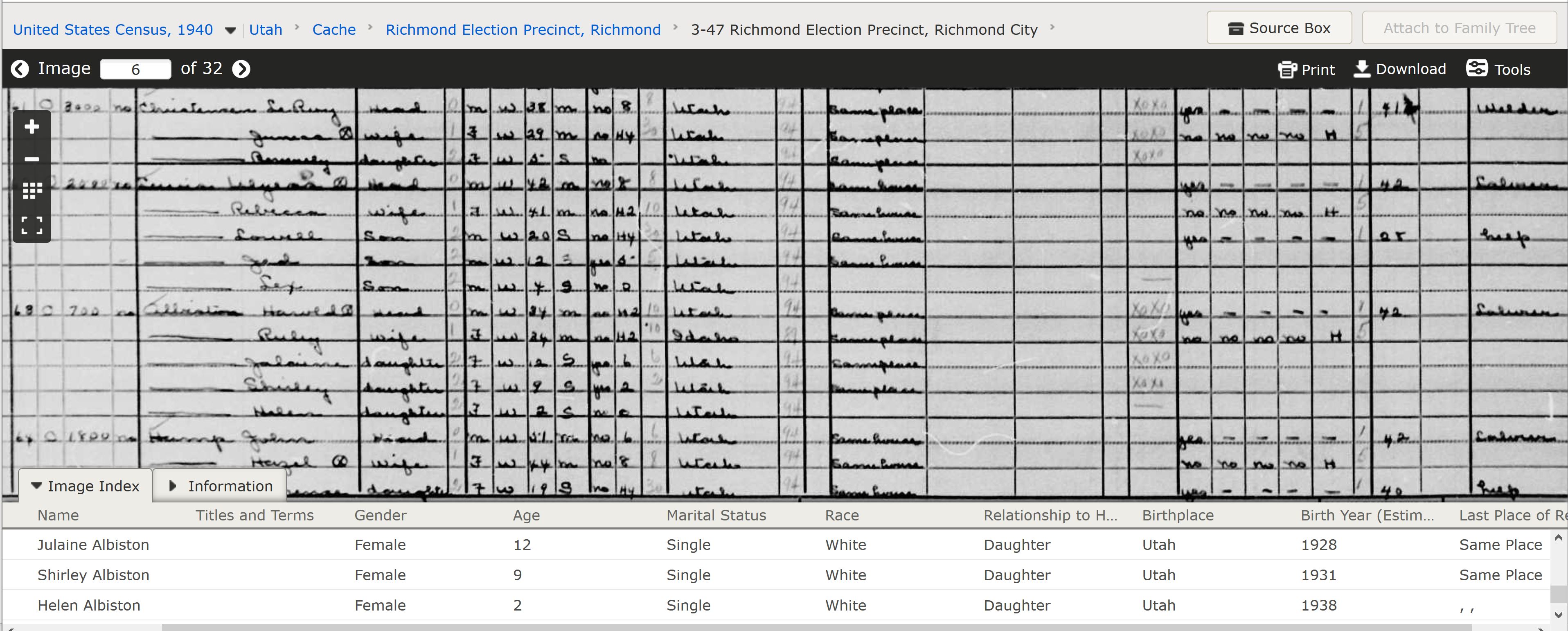Advance to the next image with right arrow
Viewport: 1568px width, 631px height.
pyautogui.click(x=242, y=69)
